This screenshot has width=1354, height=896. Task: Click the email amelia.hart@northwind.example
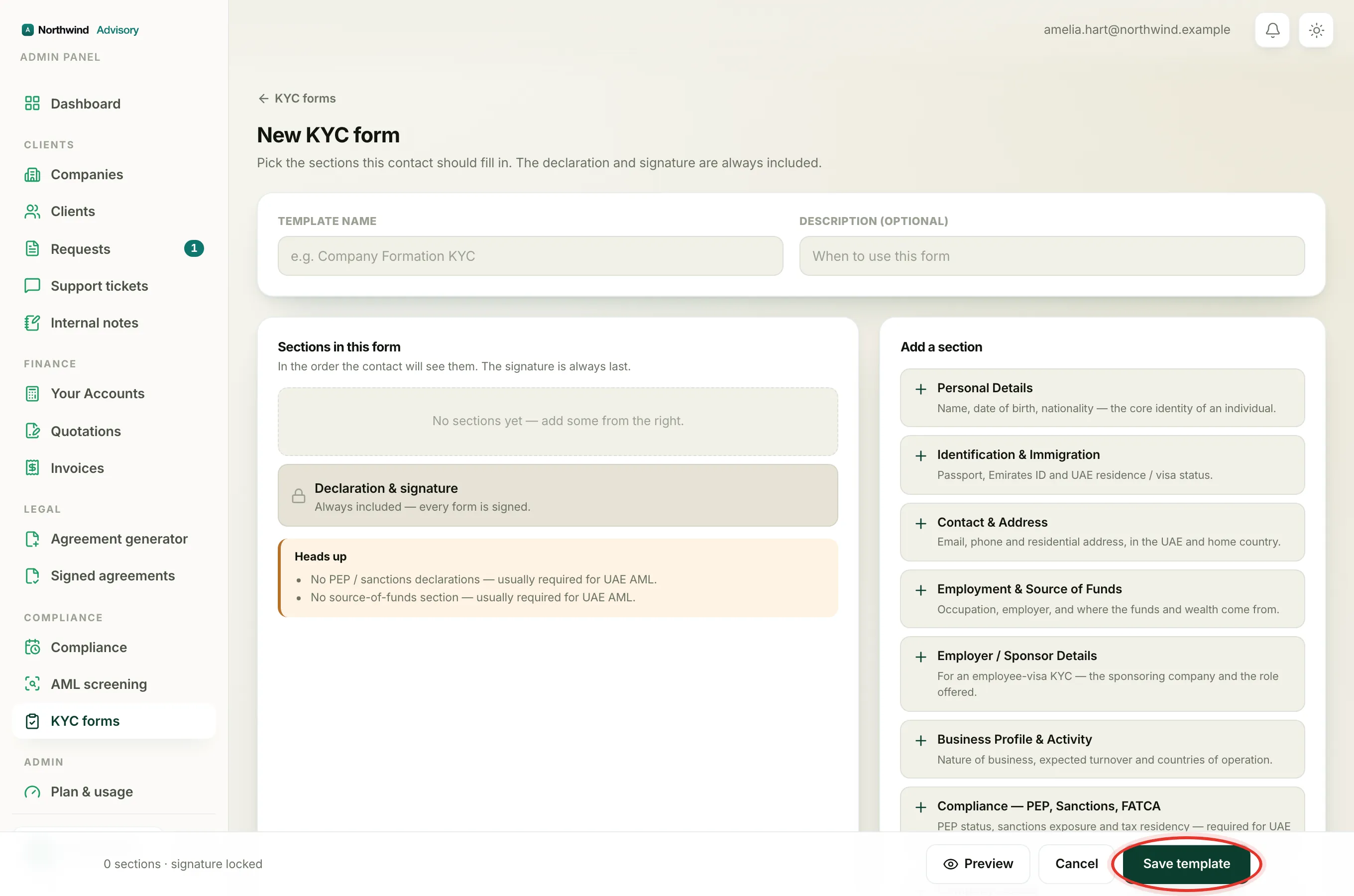1137,30
